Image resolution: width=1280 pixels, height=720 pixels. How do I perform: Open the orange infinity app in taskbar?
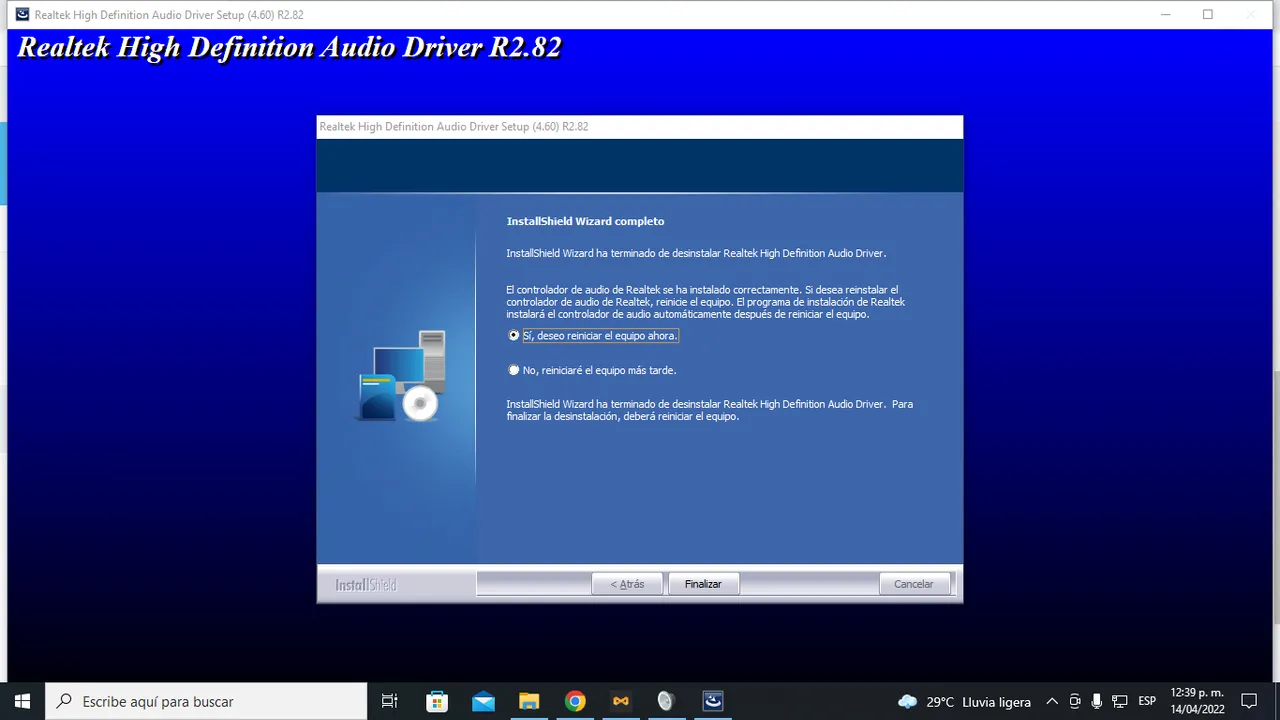point(621,701)
